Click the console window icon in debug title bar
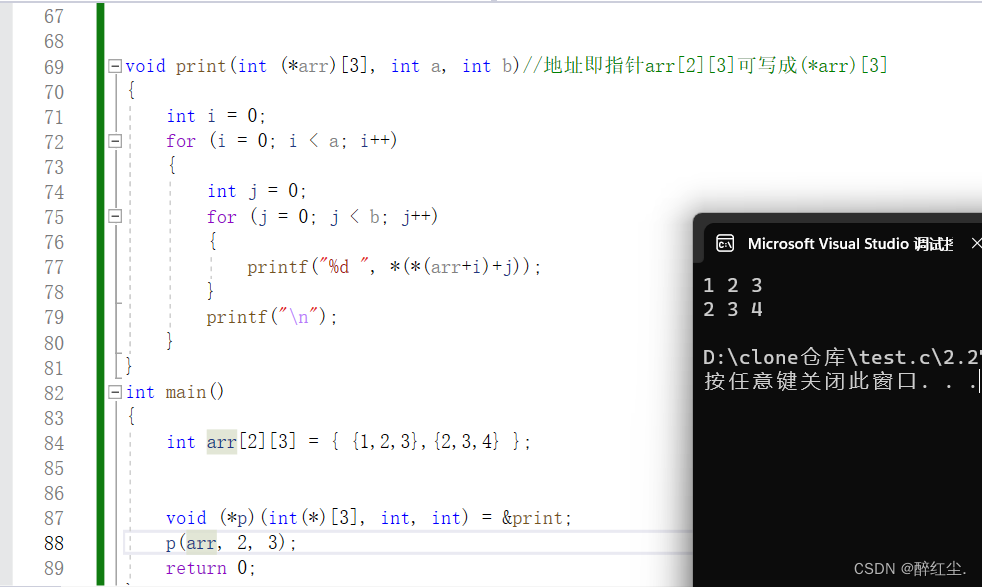The height and width of the screenshot is (587, 982). (725, 243)
